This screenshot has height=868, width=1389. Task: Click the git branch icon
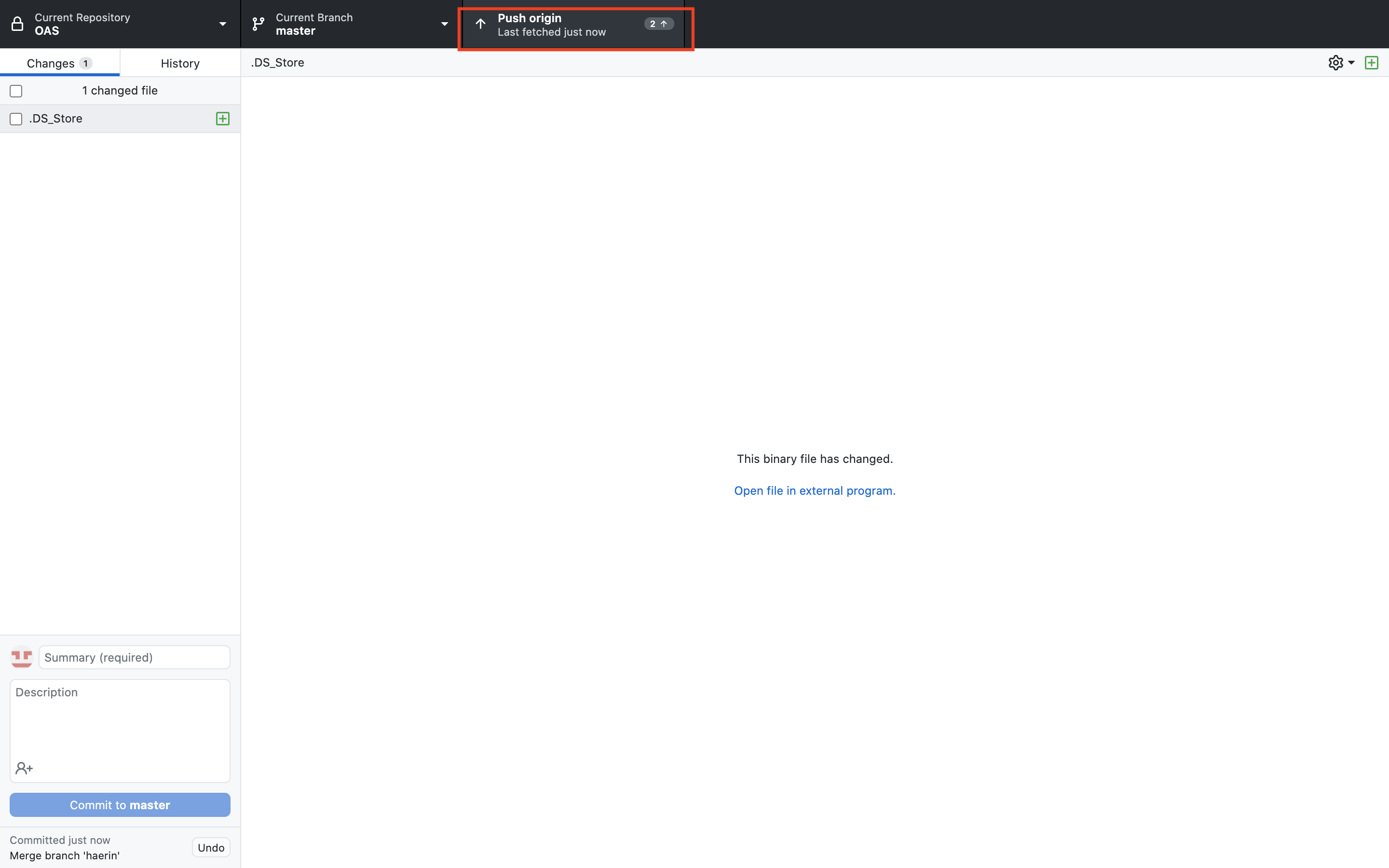(259, 24)
